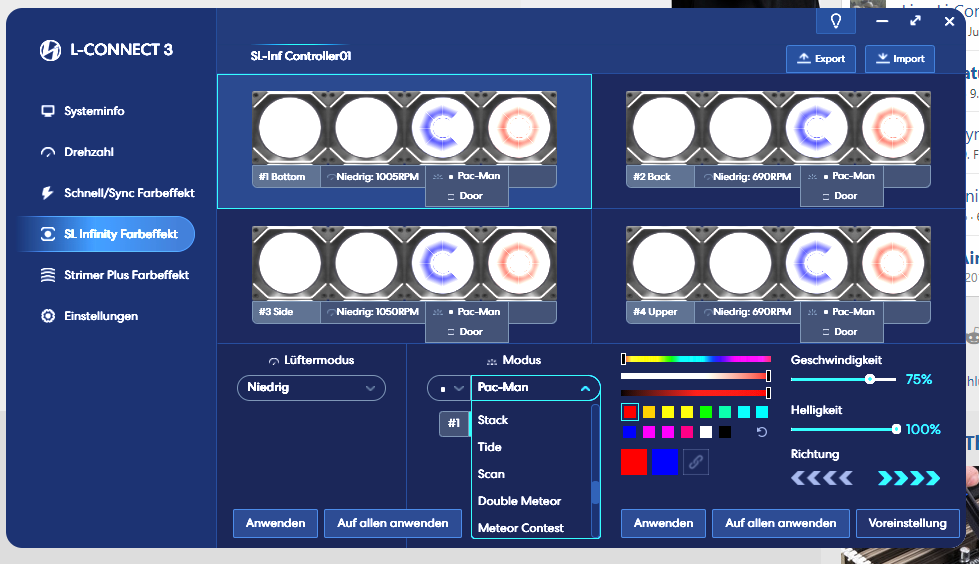
Task: Click the chain link colors icon
Action: point(696,462)
